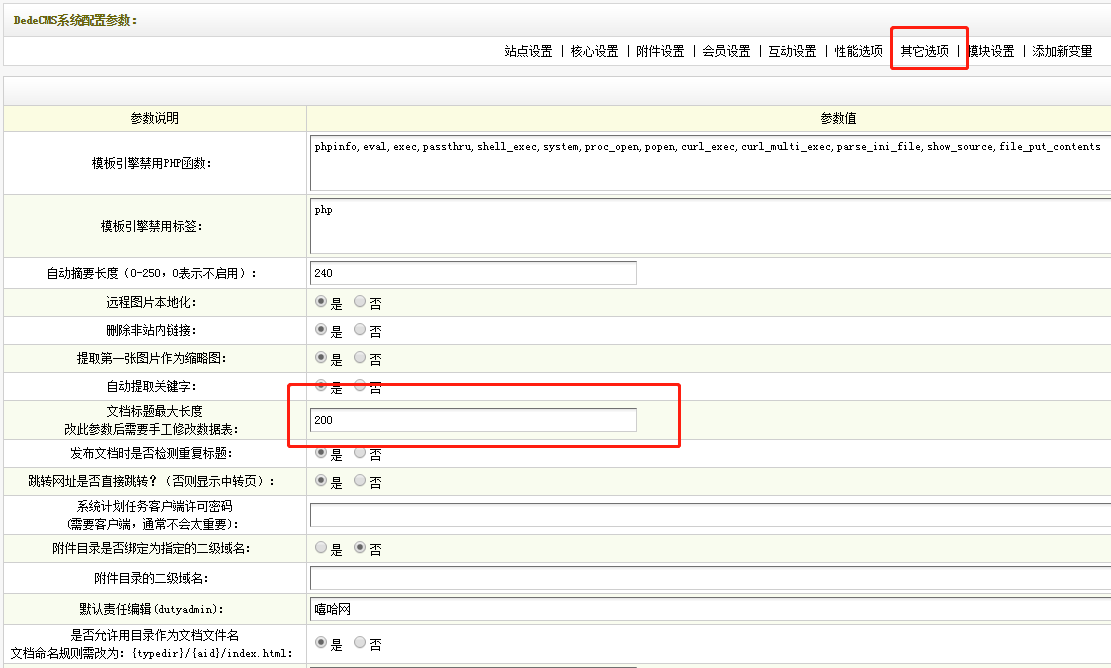The width and height of the screenshot is (1111, 668).
Task: Click the 添加新变量 link
Action: [1062, 51]
